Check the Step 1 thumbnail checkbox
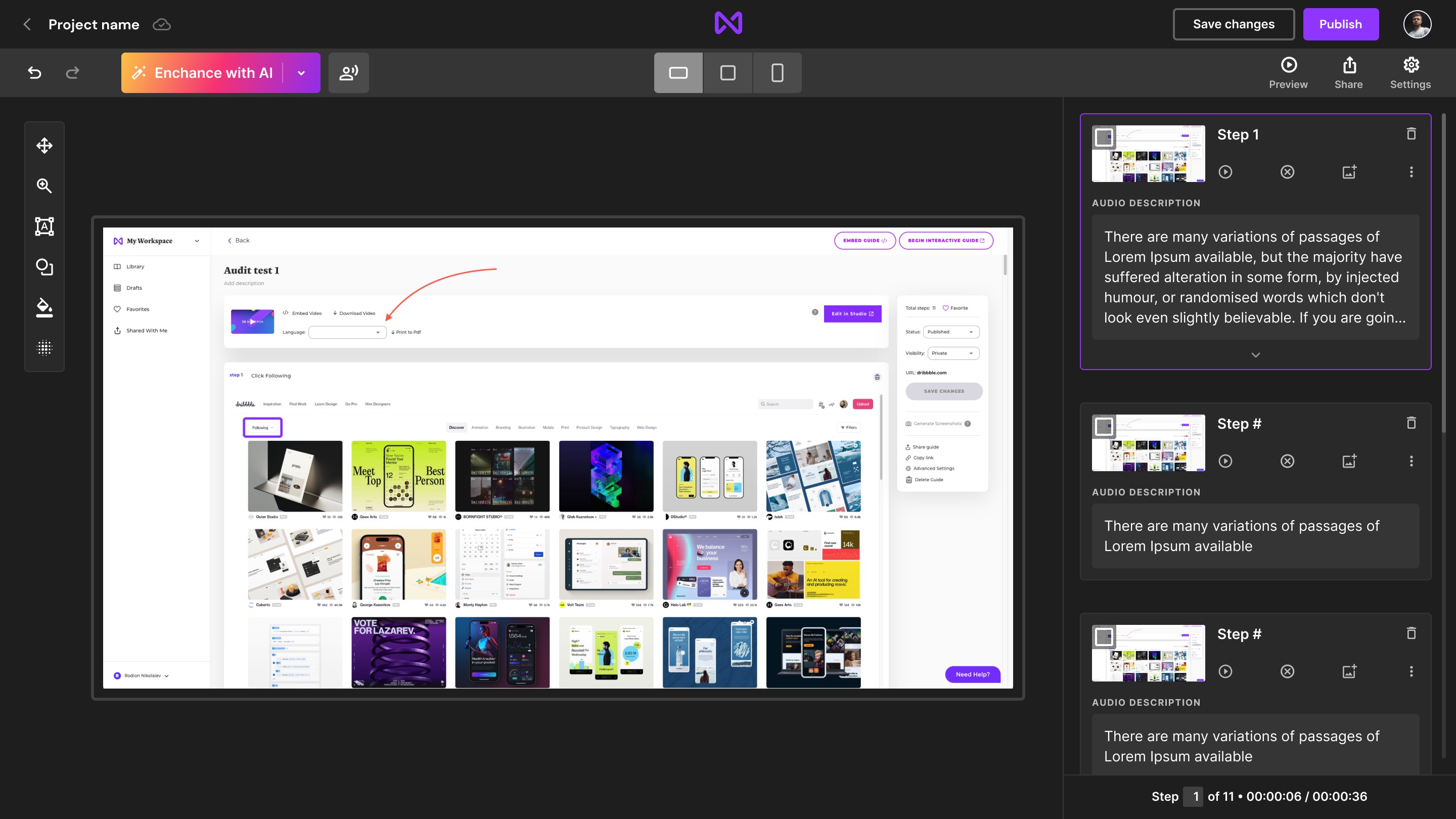 click(x=1104, y=138)
